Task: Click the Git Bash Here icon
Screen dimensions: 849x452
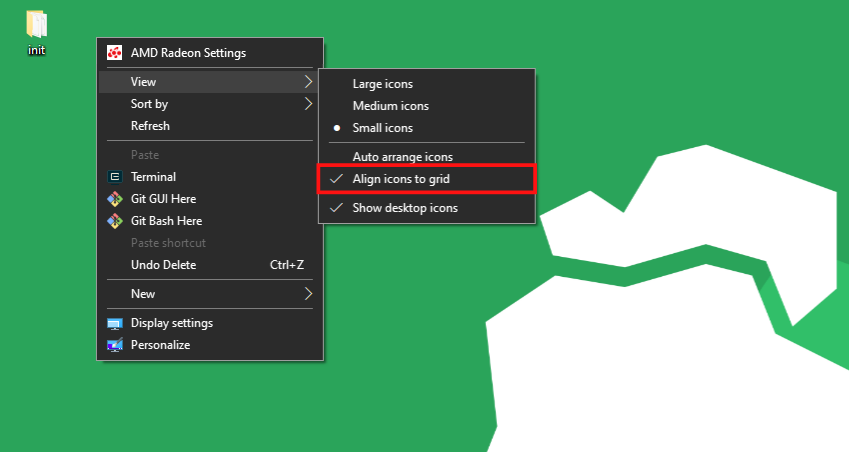Action: 114,221
